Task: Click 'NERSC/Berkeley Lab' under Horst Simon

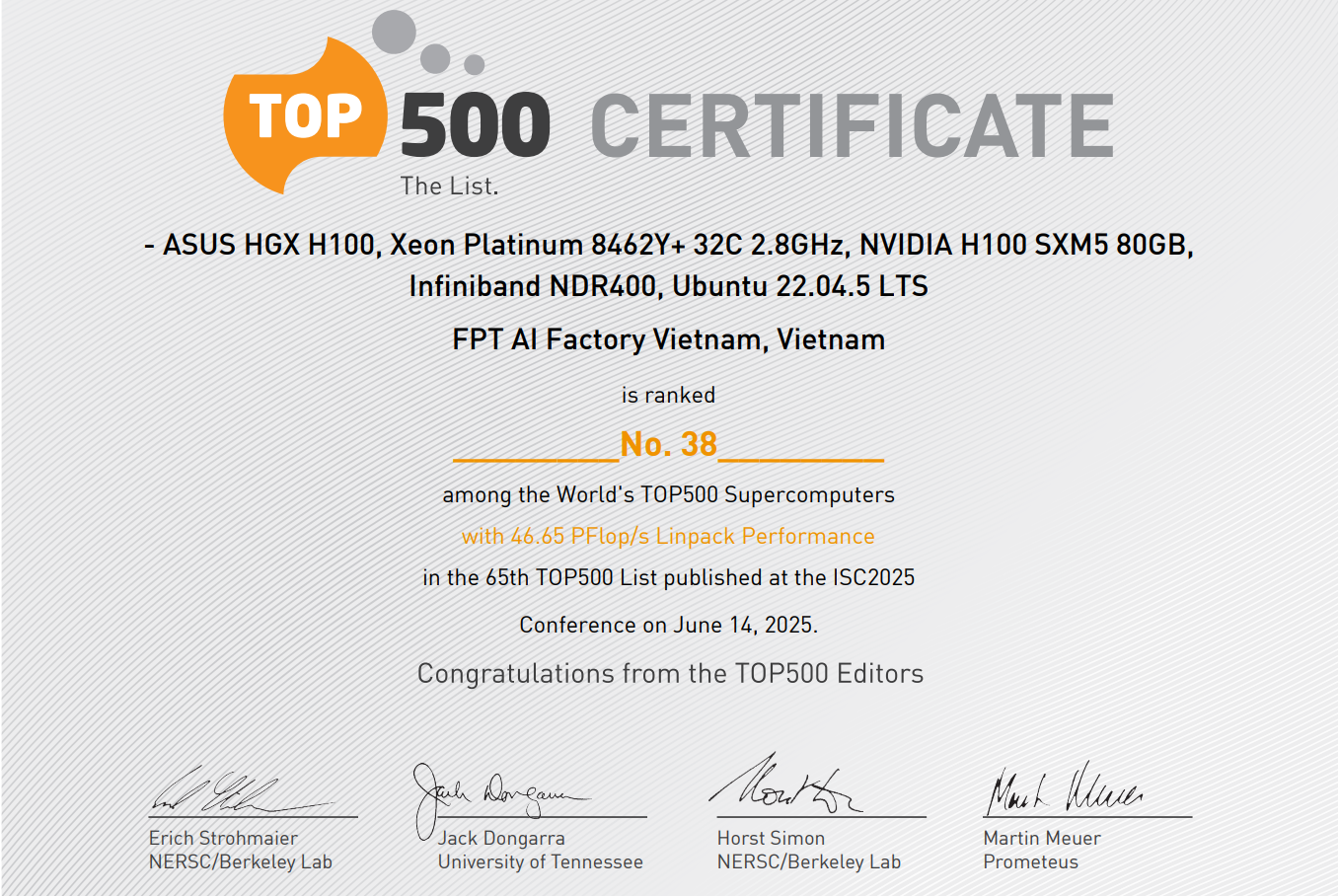Action: click(x=809, y=861)
